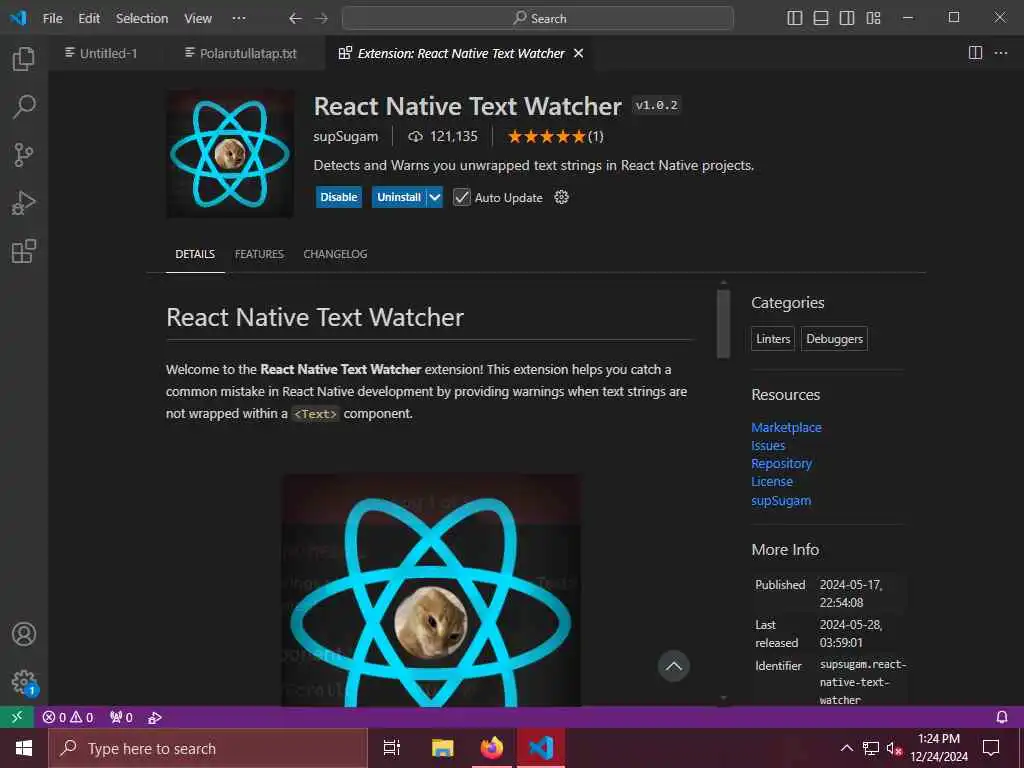The image size is (1024, 768).
Task: Go forward with the navigation arrow
Action: tap(321, 18)
